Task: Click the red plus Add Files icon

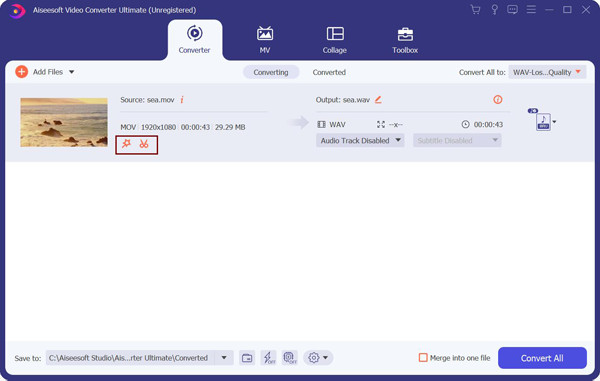Action: tap(21, 72)
